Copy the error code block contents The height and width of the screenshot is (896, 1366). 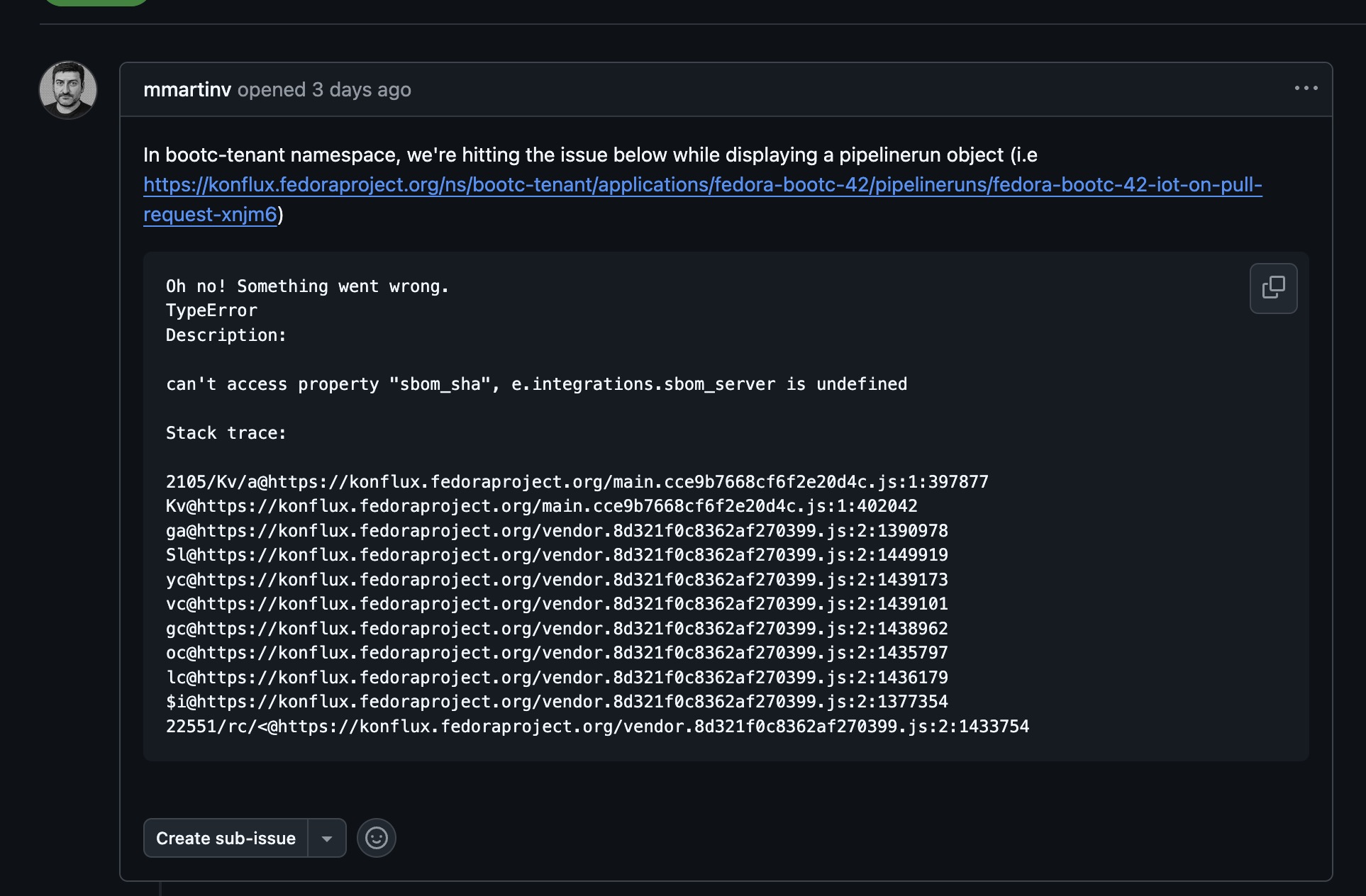pyautogui.click(x=1273, y=288)
